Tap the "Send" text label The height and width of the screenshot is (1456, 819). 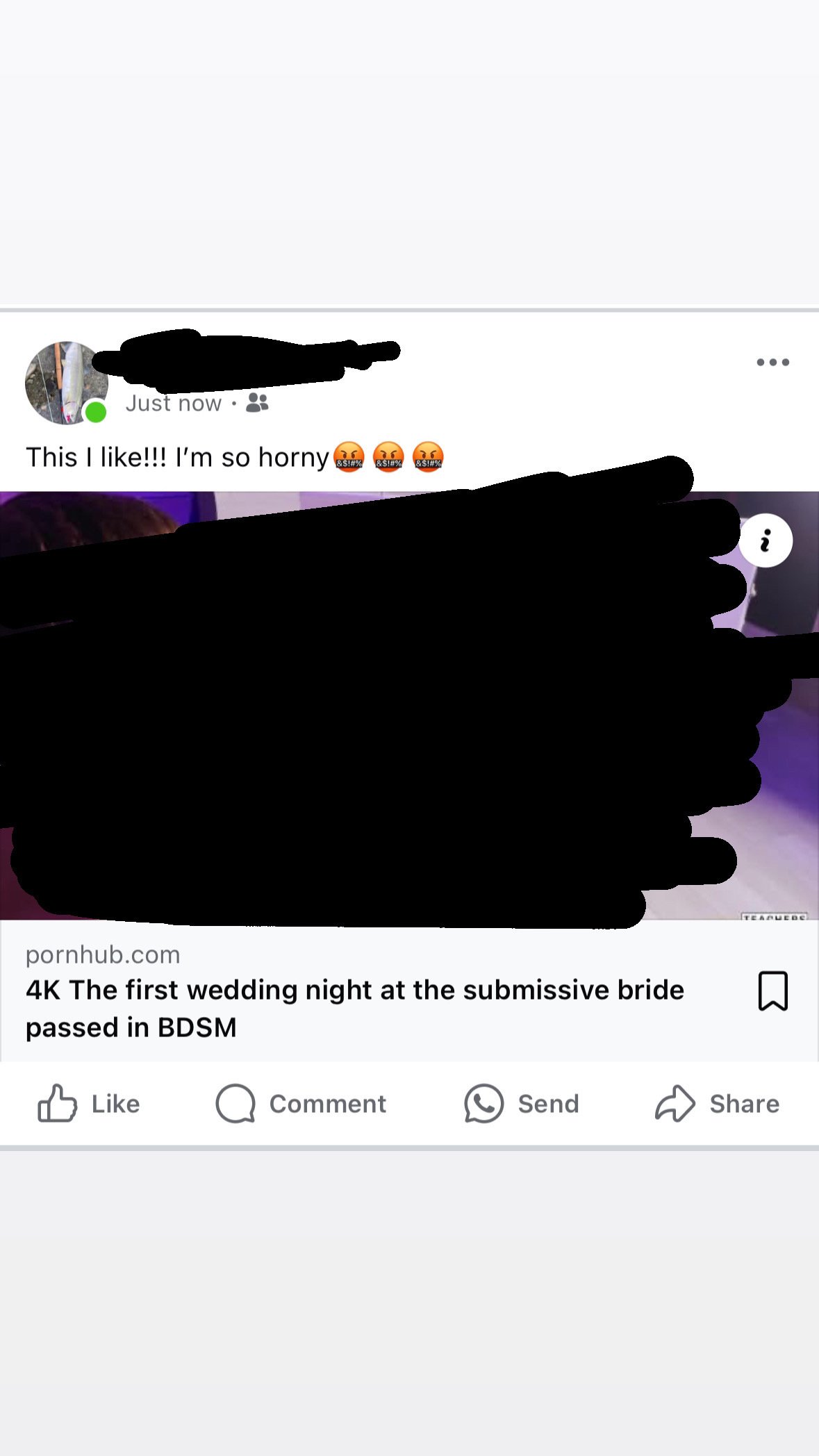pos(549,1104)
